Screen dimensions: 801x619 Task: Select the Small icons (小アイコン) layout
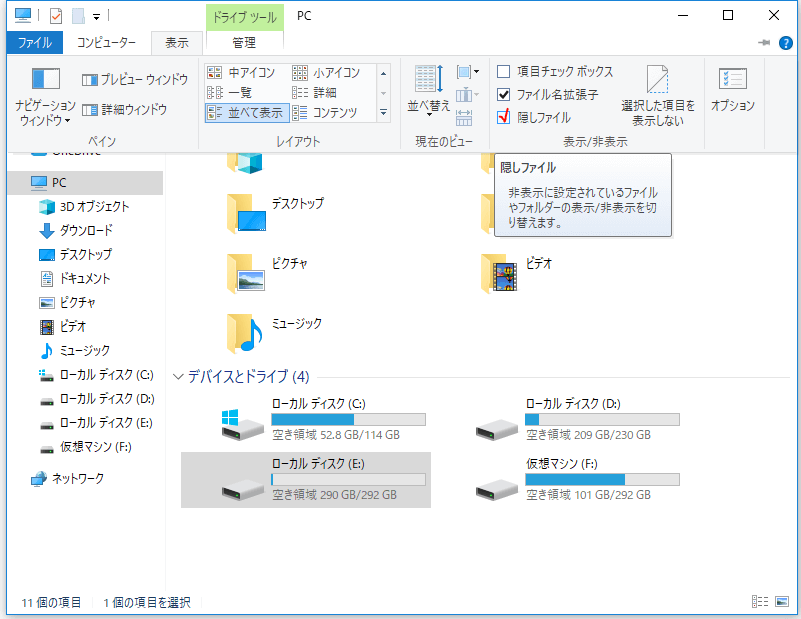326,73
